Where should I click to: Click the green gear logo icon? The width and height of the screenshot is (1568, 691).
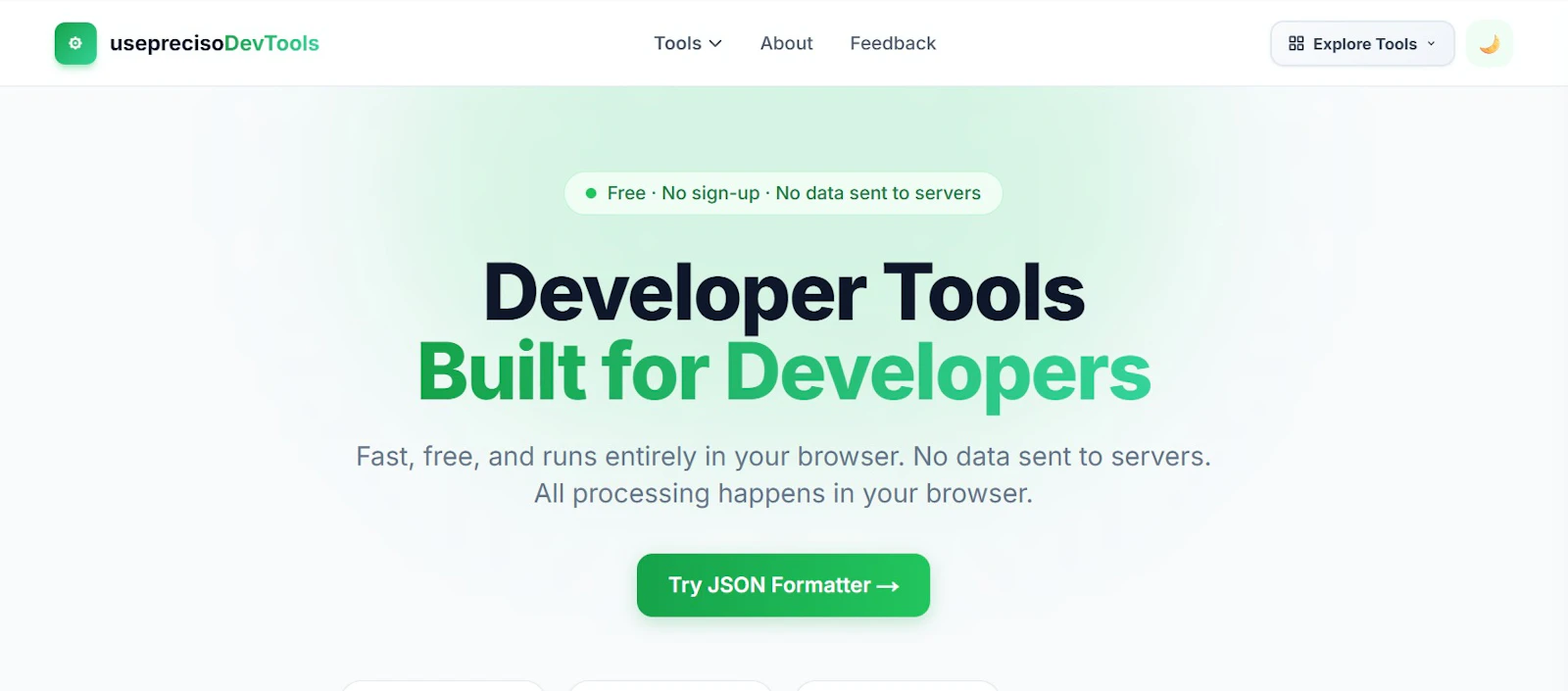75,43
